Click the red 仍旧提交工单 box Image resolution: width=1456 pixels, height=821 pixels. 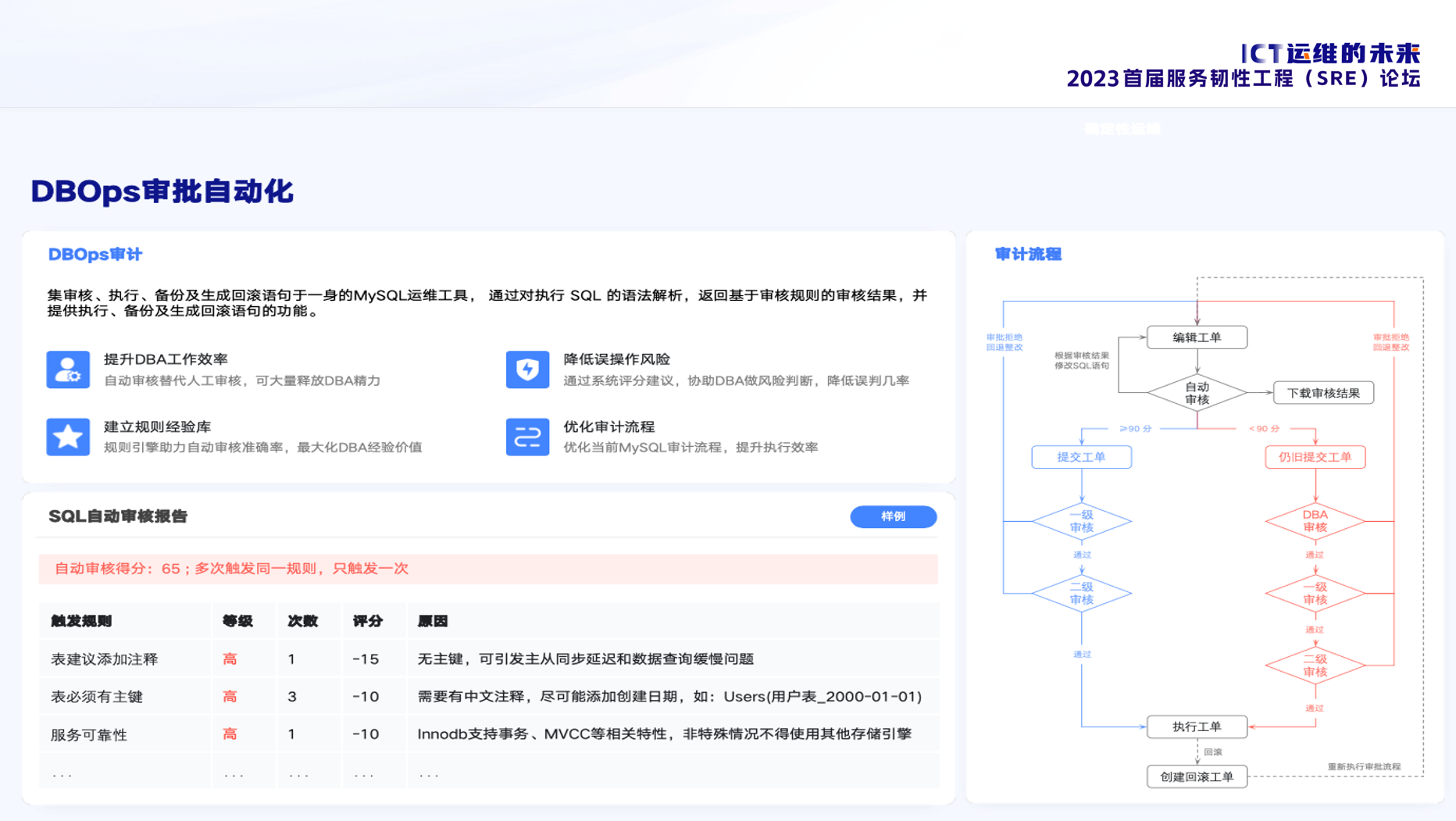(1315, 457)
